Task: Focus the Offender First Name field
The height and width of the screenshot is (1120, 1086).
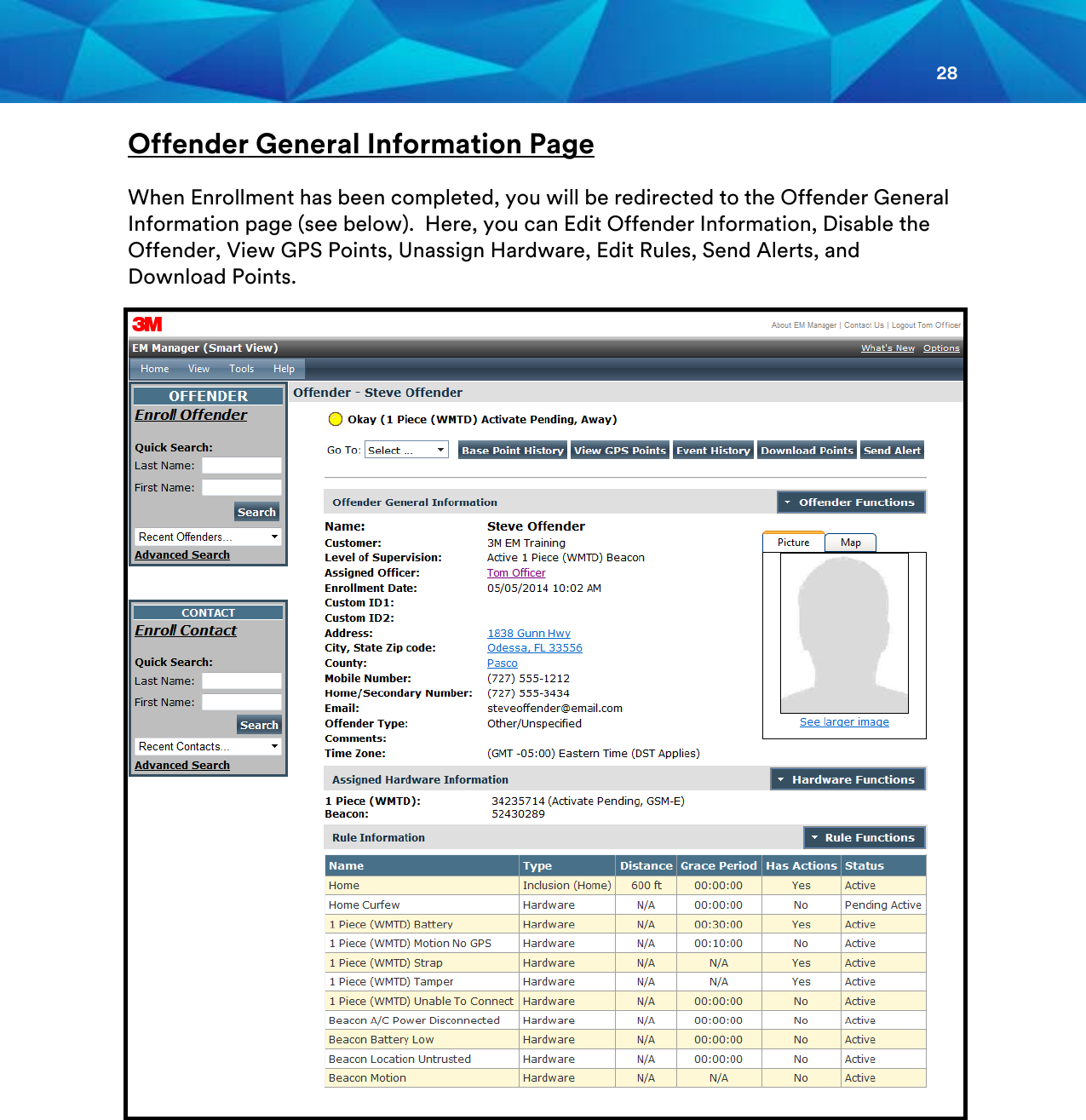Action: pyautogui.click(x=242, y=487)
